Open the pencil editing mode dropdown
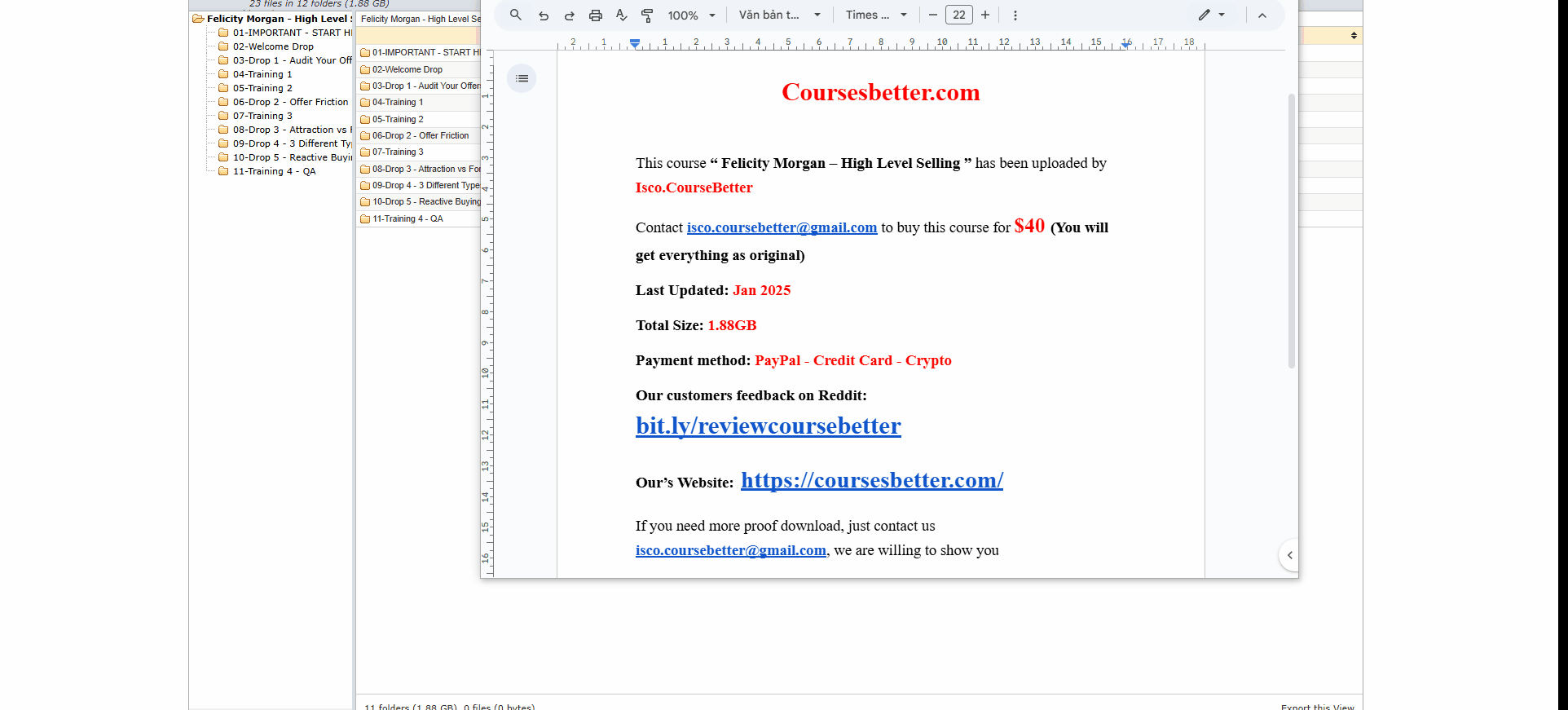The height and width of the screenshot is (710, 1568). click(x=1211, y=15)
